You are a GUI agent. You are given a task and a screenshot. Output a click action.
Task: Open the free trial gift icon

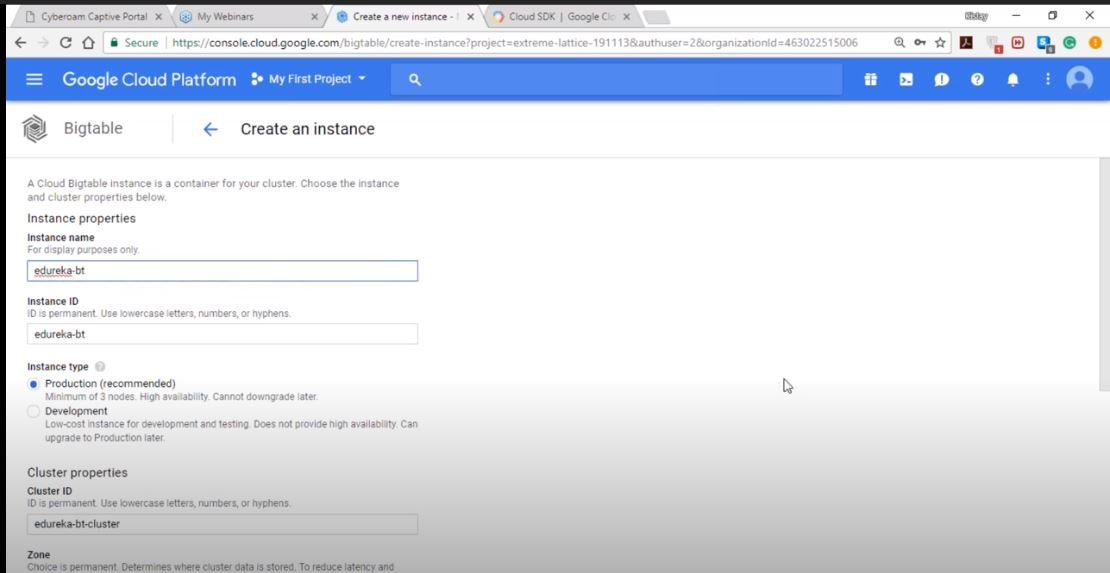pyautogui.click(x=870, y=80)
